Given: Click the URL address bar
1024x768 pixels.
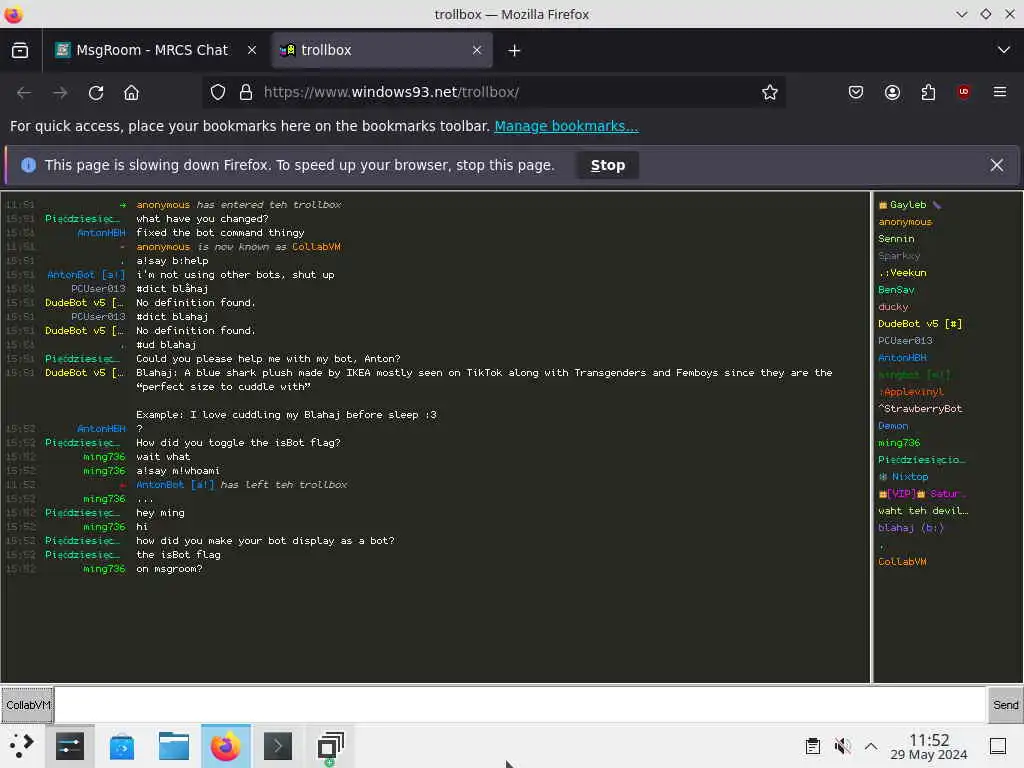Looking at the screenshot, I should 494,92.
